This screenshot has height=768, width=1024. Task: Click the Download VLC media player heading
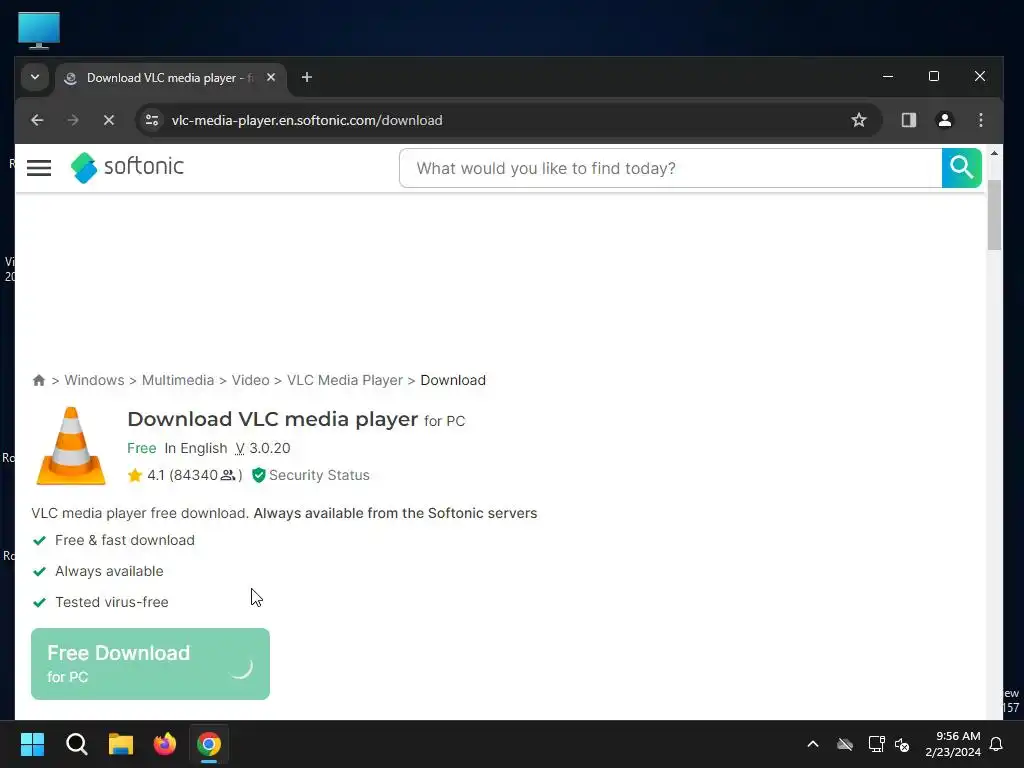click(x=272, y=419)
